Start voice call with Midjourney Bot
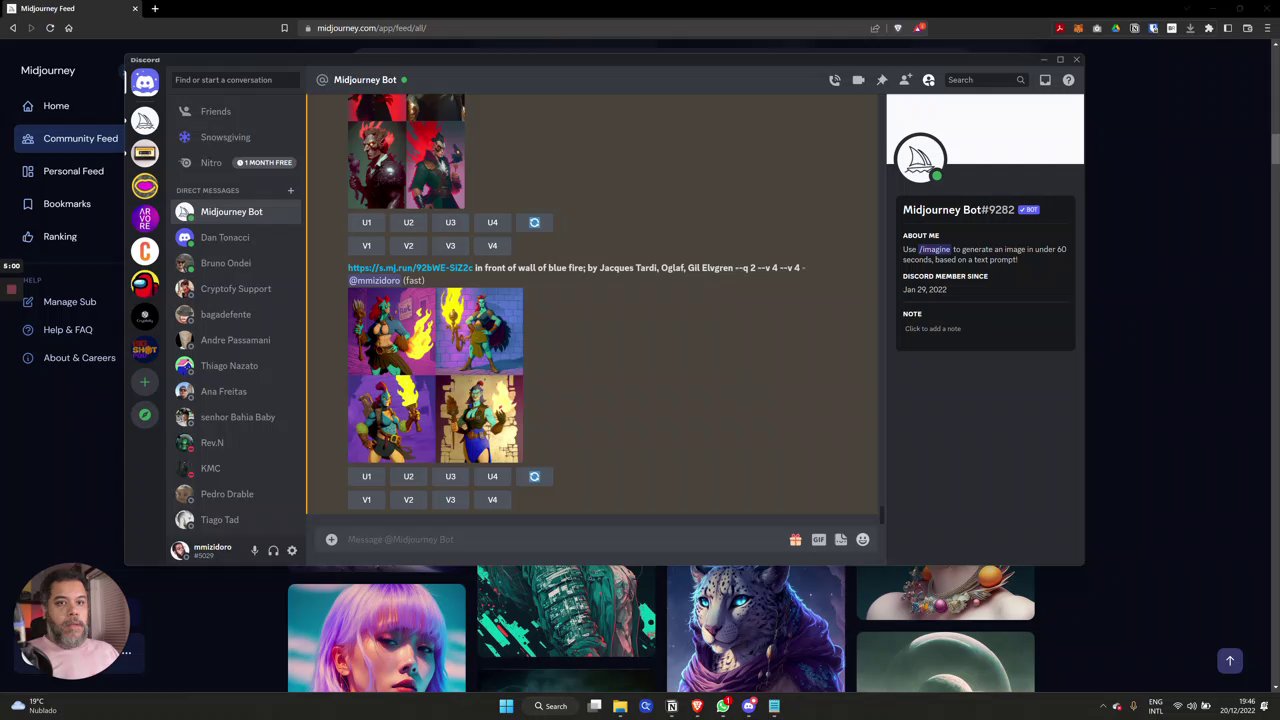The image size is (1280, 720). [x=835, y=80]
